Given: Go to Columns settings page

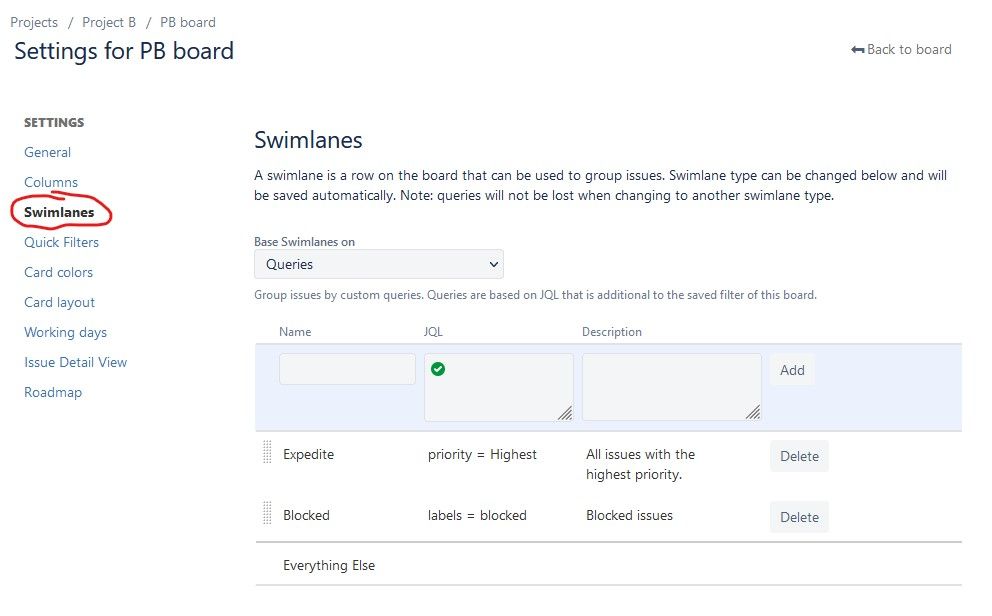Looking at the screenshot, I should click(51, 182).
